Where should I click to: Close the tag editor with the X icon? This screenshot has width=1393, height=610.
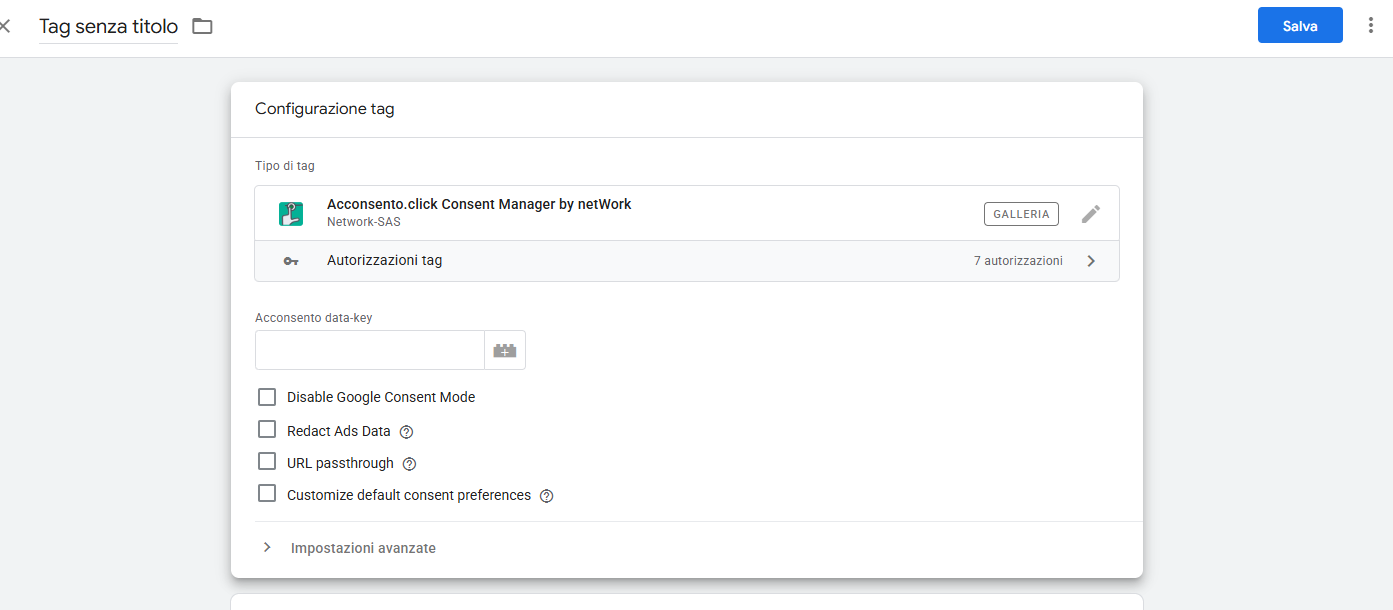[5, 26]
